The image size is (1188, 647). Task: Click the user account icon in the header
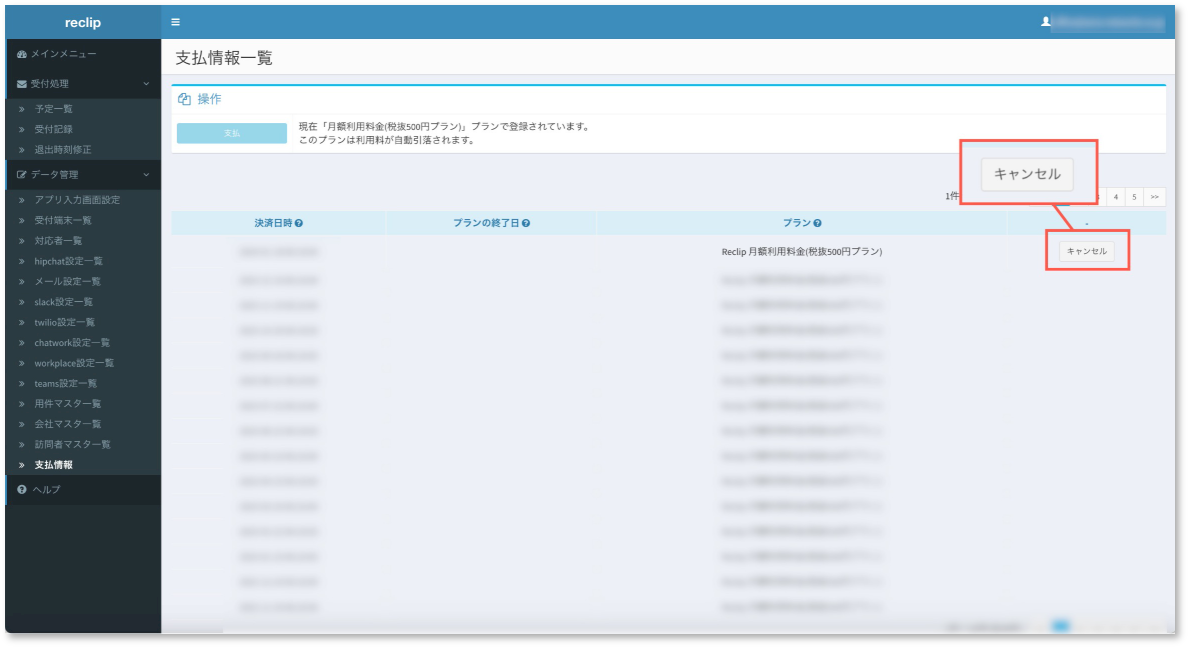pyautogui.click(x=1048, y=21)
